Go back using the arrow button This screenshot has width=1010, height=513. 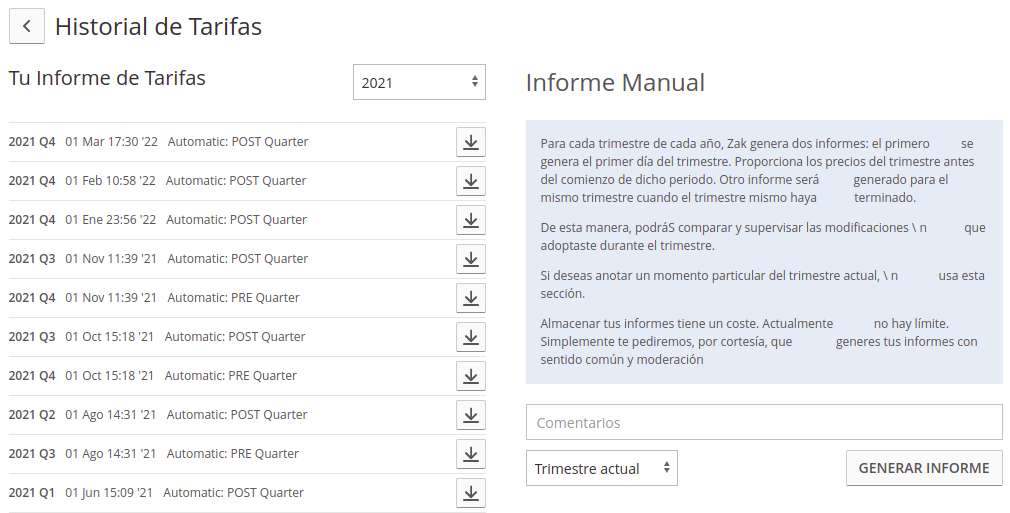pos(26,26)
